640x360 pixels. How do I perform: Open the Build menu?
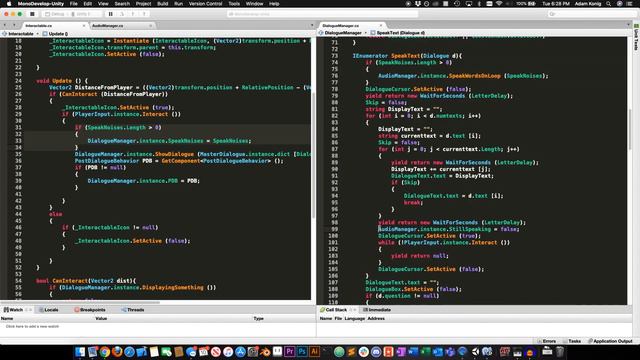click(x=162, y=4)
